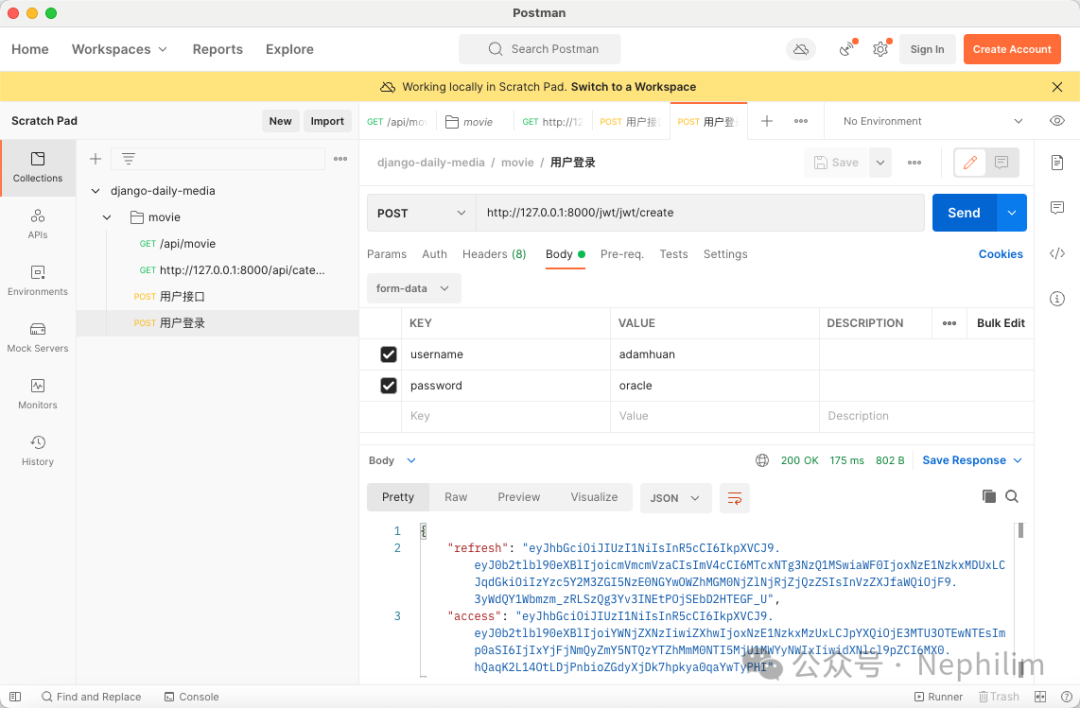
Task: Switch to the comment mode icon
Action: (x=1001, y=163)
